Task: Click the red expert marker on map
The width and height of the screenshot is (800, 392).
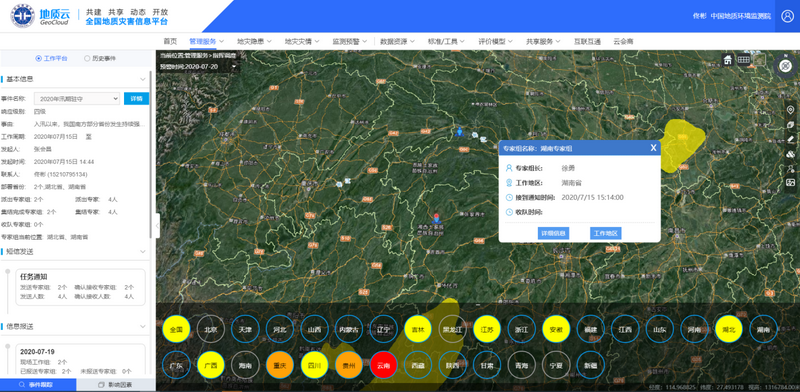Action: tap(436, 218)
